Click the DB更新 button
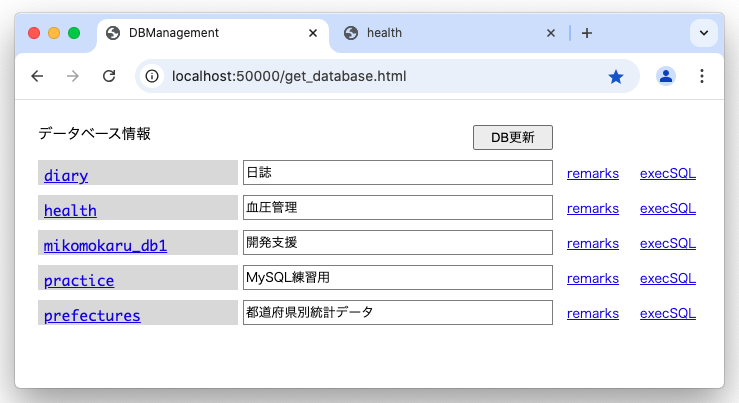 pyautogui.click(x=513, y=138)
